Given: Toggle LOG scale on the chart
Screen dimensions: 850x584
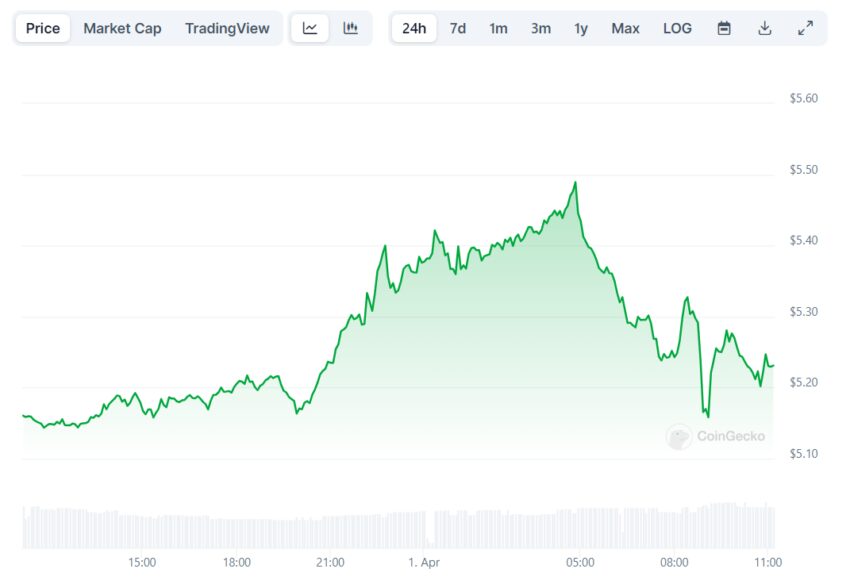Looking at the screenshot, I should coord(677,28).
